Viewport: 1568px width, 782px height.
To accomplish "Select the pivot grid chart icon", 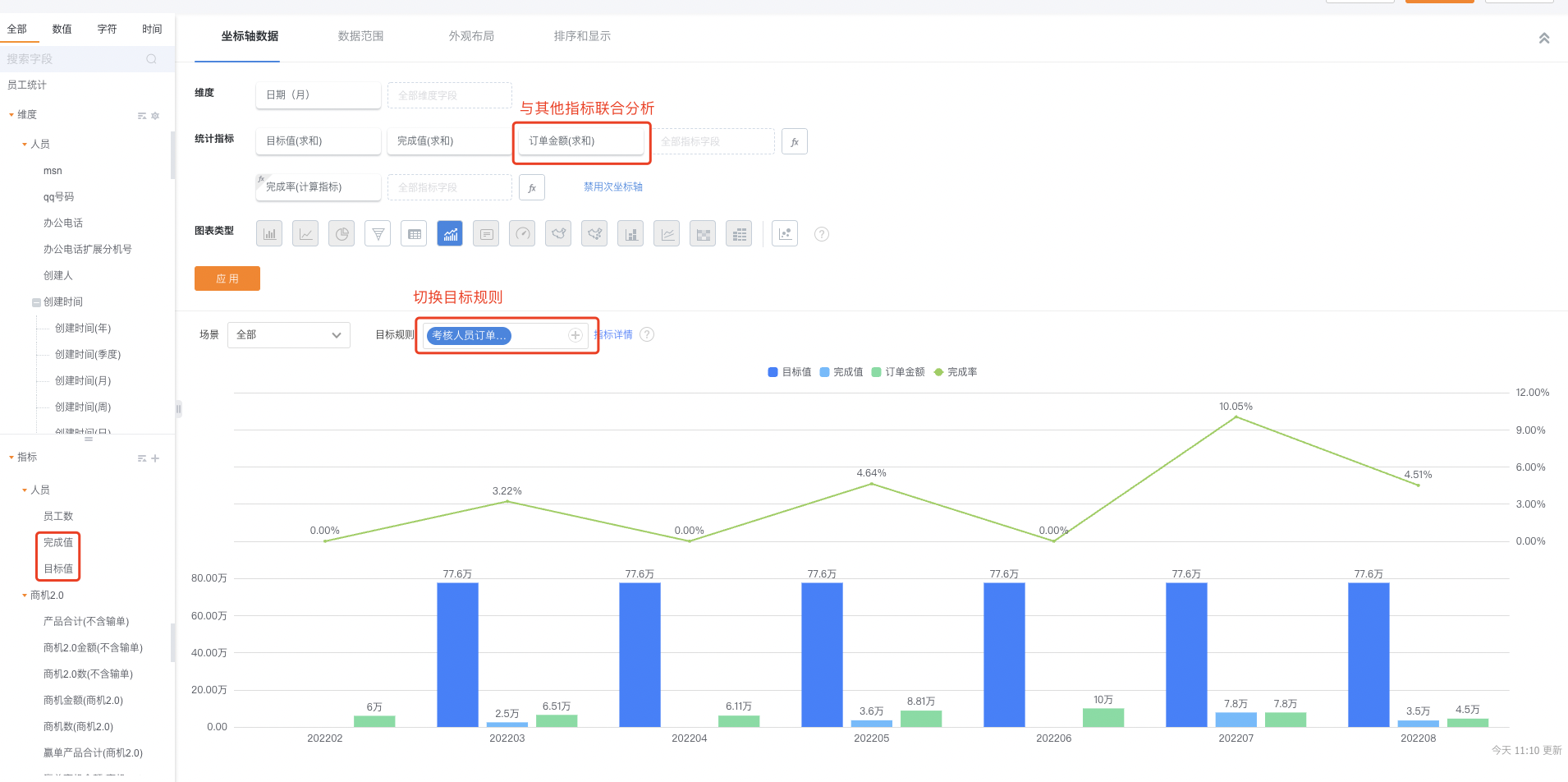I will (739, 234).
